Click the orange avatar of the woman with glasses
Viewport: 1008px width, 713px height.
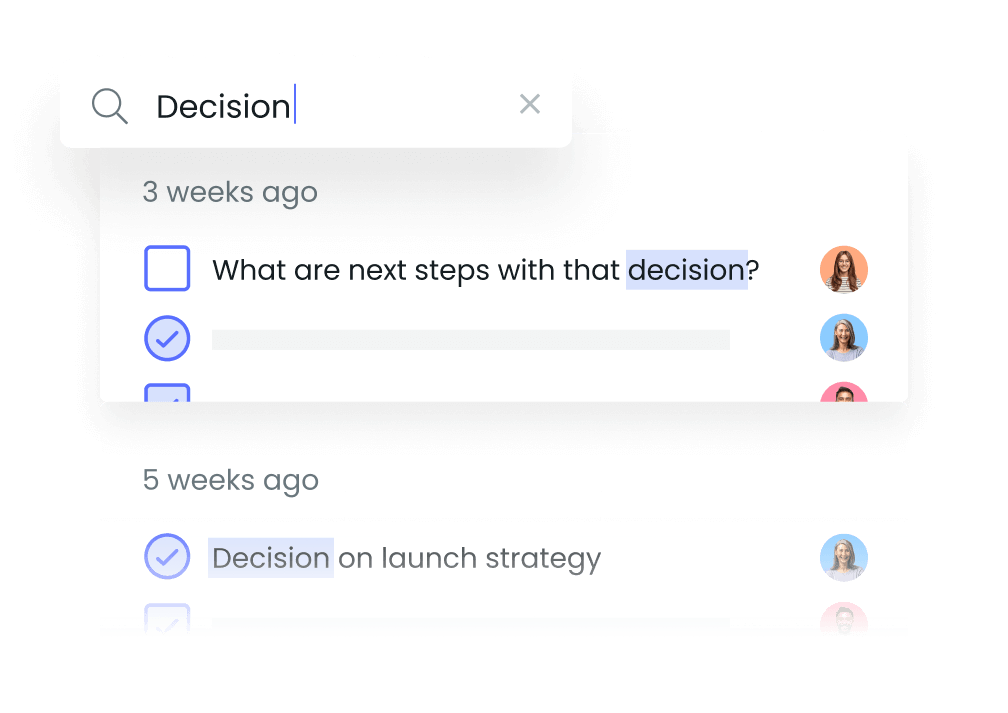[843, 270]
